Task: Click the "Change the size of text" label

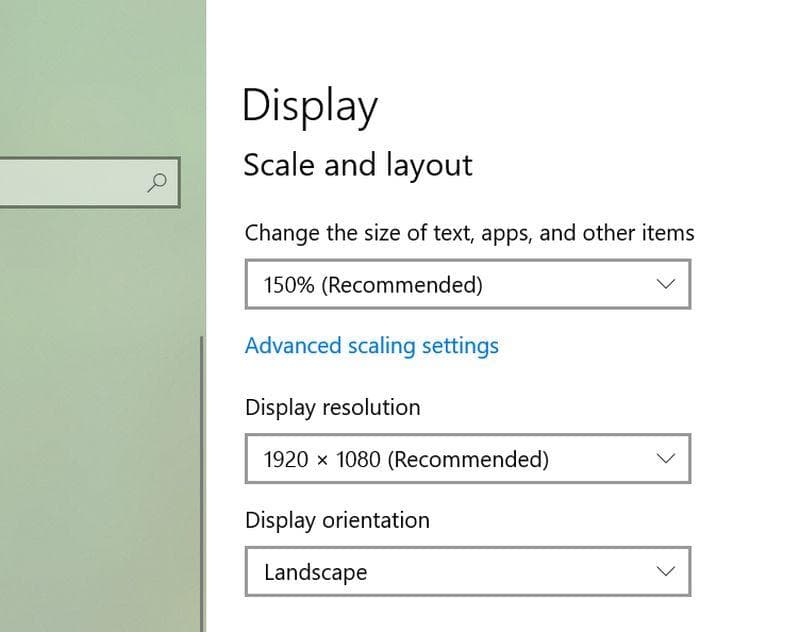Action: (x=469, y=233)
